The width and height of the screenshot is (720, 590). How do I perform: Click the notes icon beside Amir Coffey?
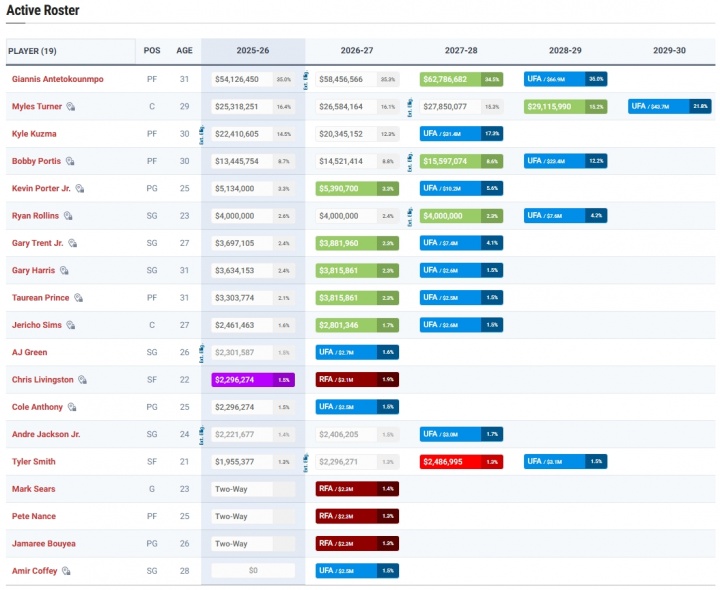(x=67, y=571)
